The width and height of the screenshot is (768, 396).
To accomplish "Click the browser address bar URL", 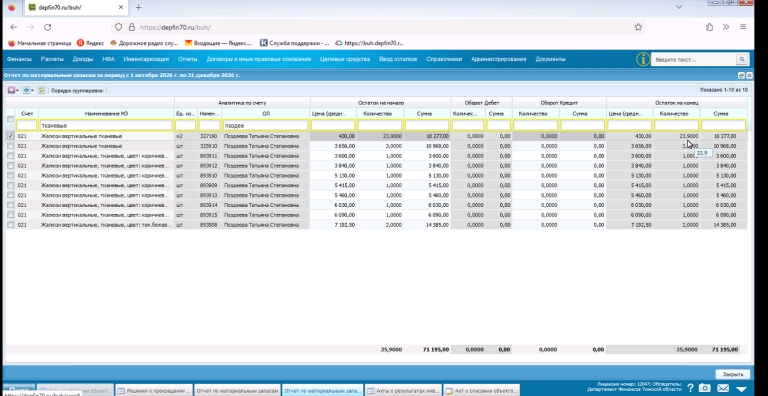I will coord(175,27).
